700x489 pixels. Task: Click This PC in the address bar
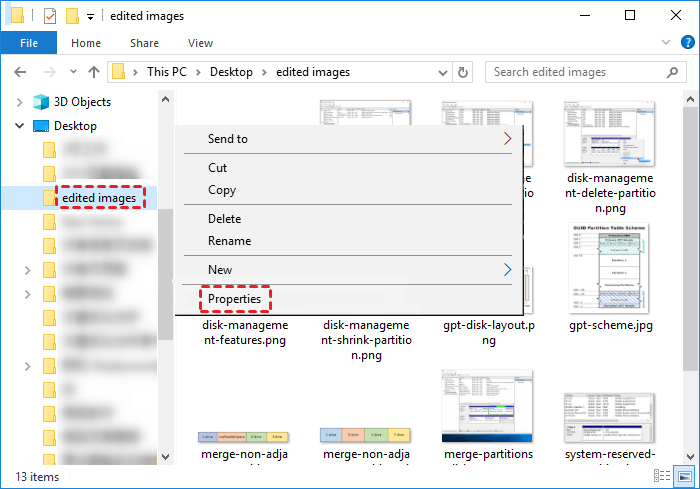167,72
